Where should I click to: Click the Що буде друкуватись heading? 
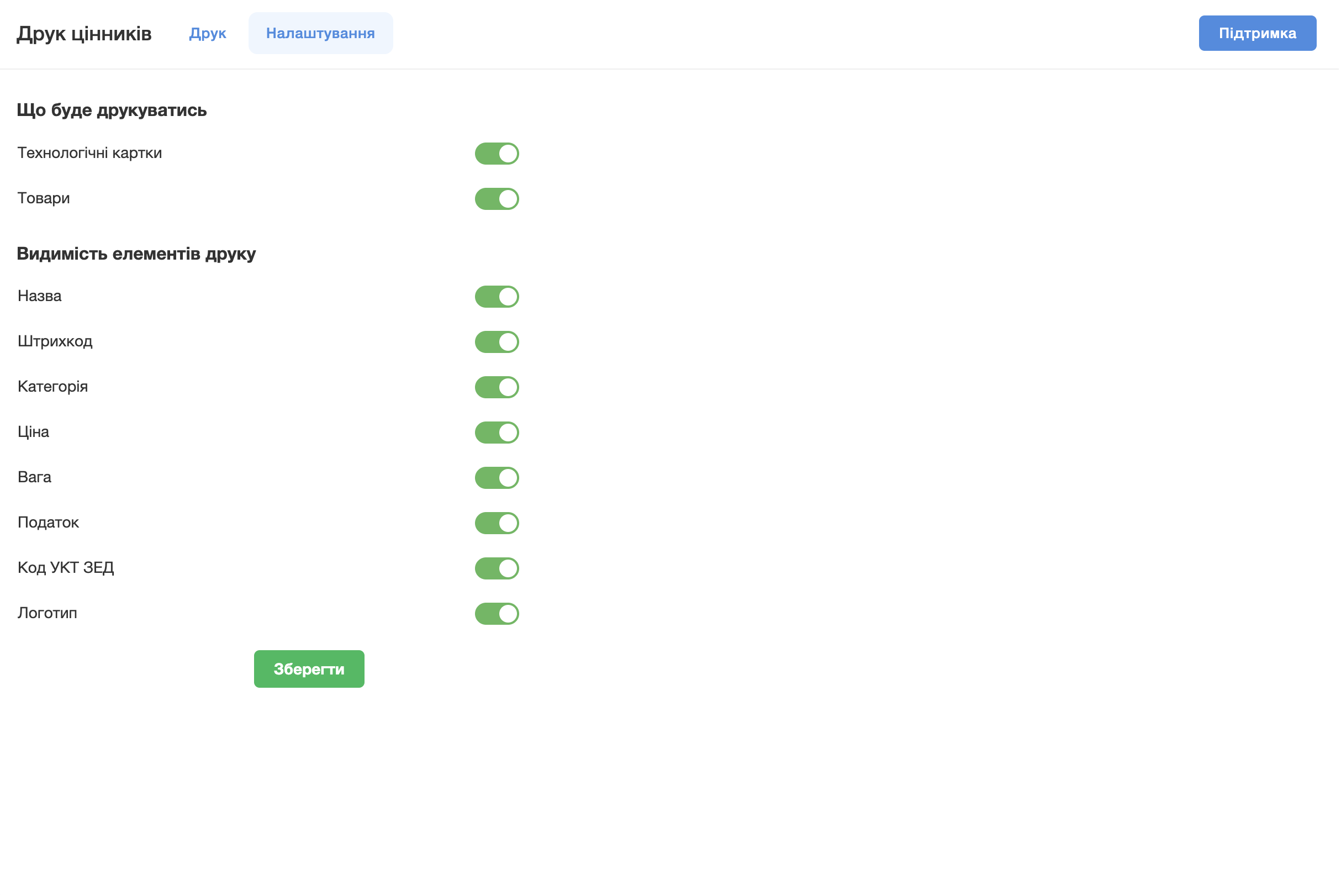pyautogui.click(x=112, y=110)
